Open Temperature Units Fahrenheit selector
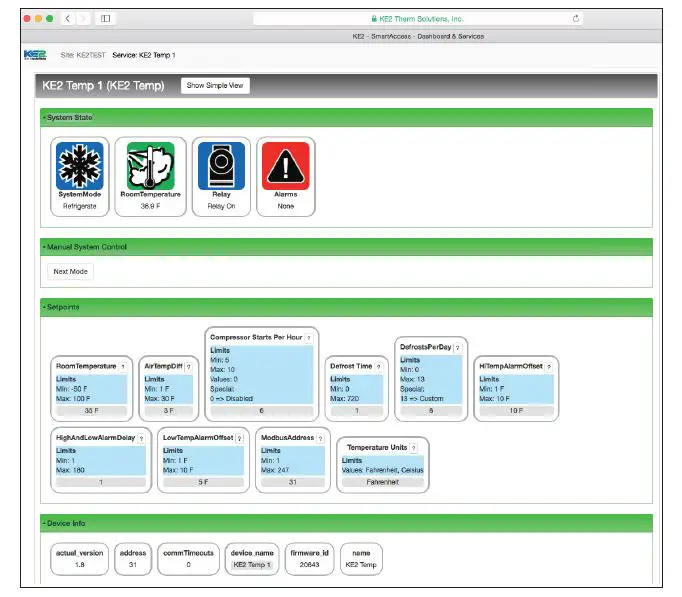Image resolution: width=682 pixels, height=597 pixels. 383,483
